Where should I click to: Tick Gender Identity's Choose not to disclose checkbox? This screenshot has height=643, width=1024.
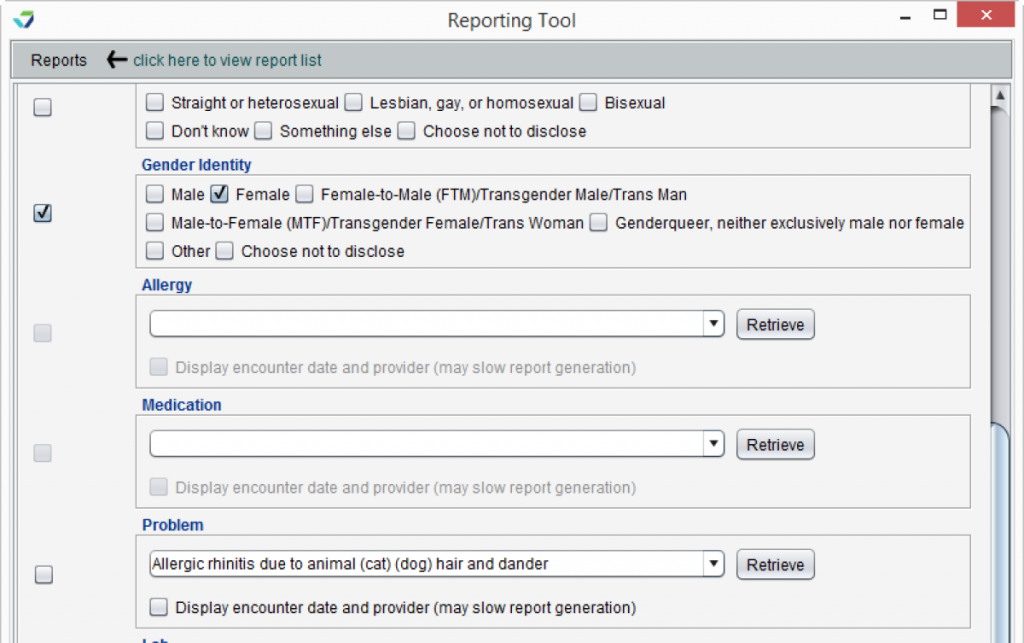click(x=225, y=251)
